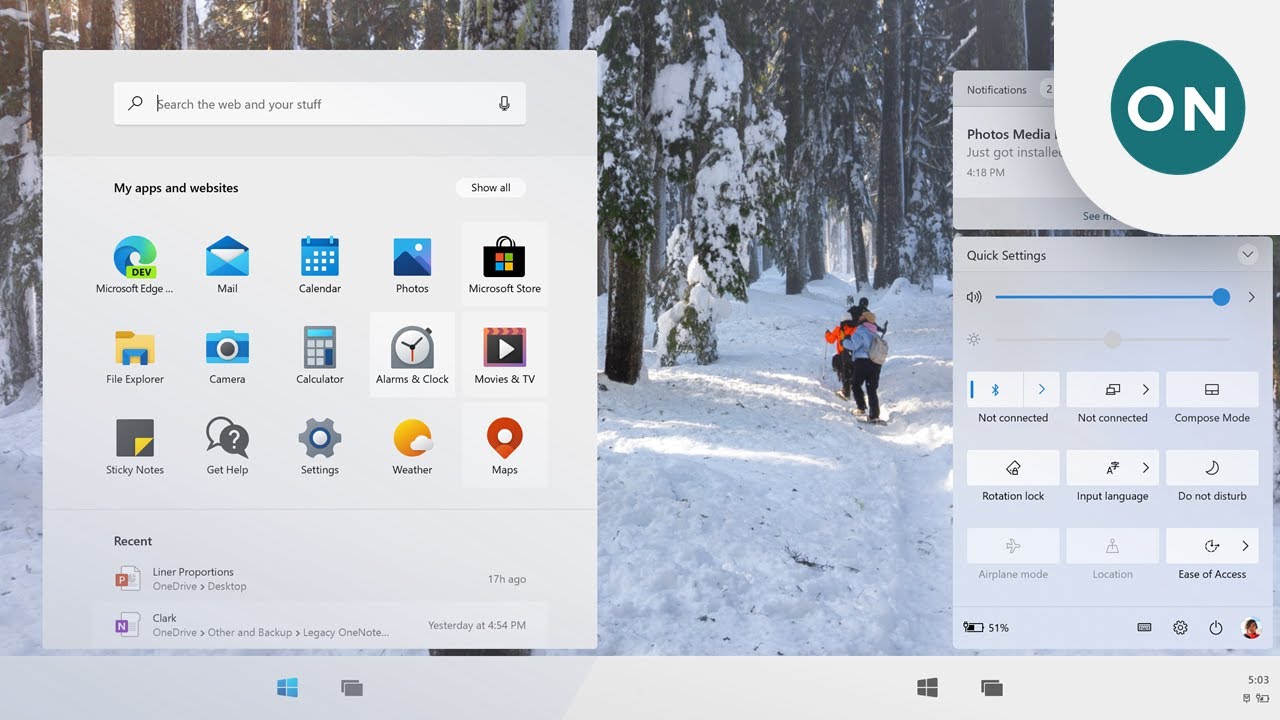1280x720 pixels.
Task: Open the Notifications header
Action: [996, 90]
